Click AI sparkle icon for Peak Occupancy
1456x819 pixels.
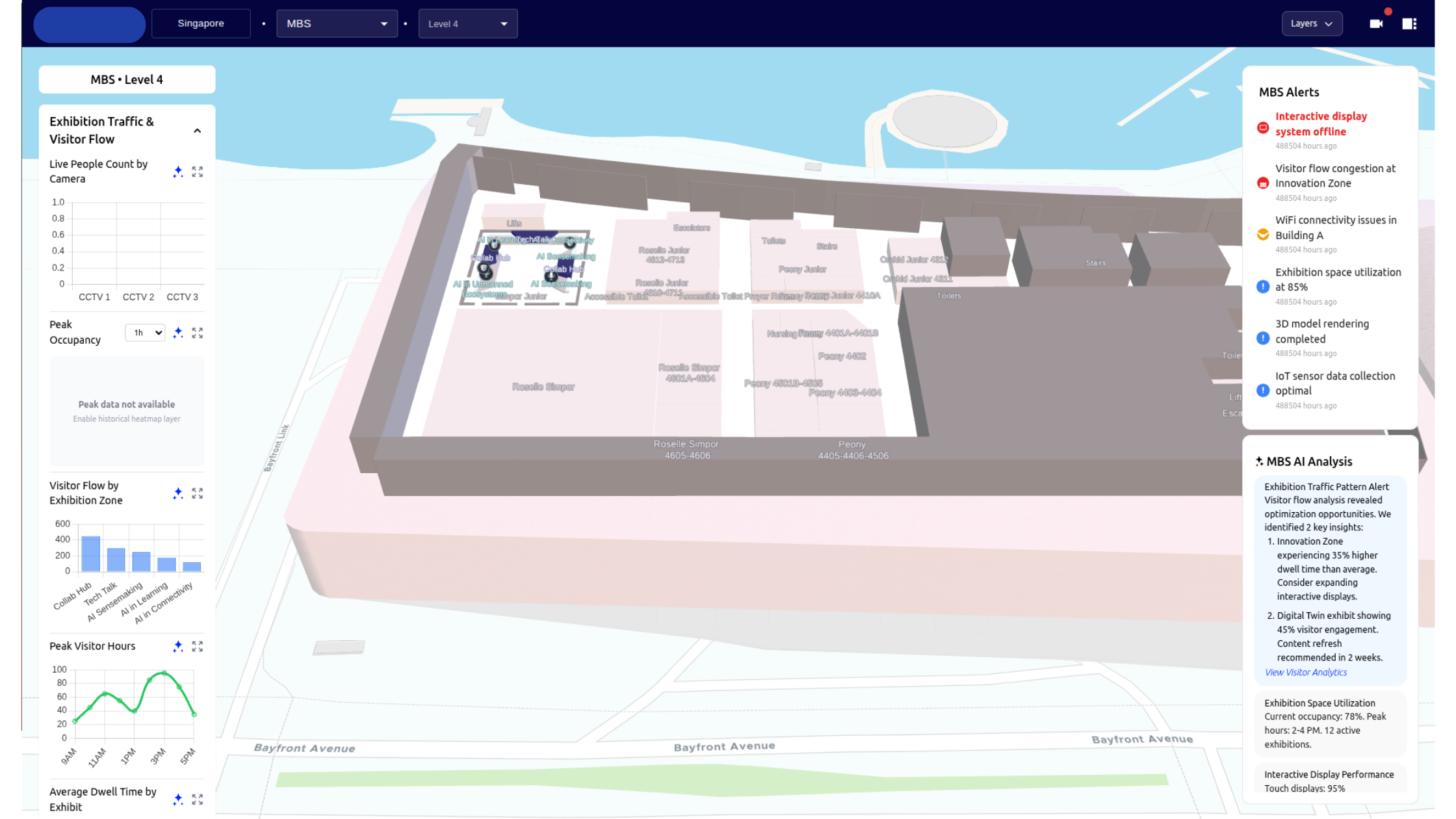178,333
